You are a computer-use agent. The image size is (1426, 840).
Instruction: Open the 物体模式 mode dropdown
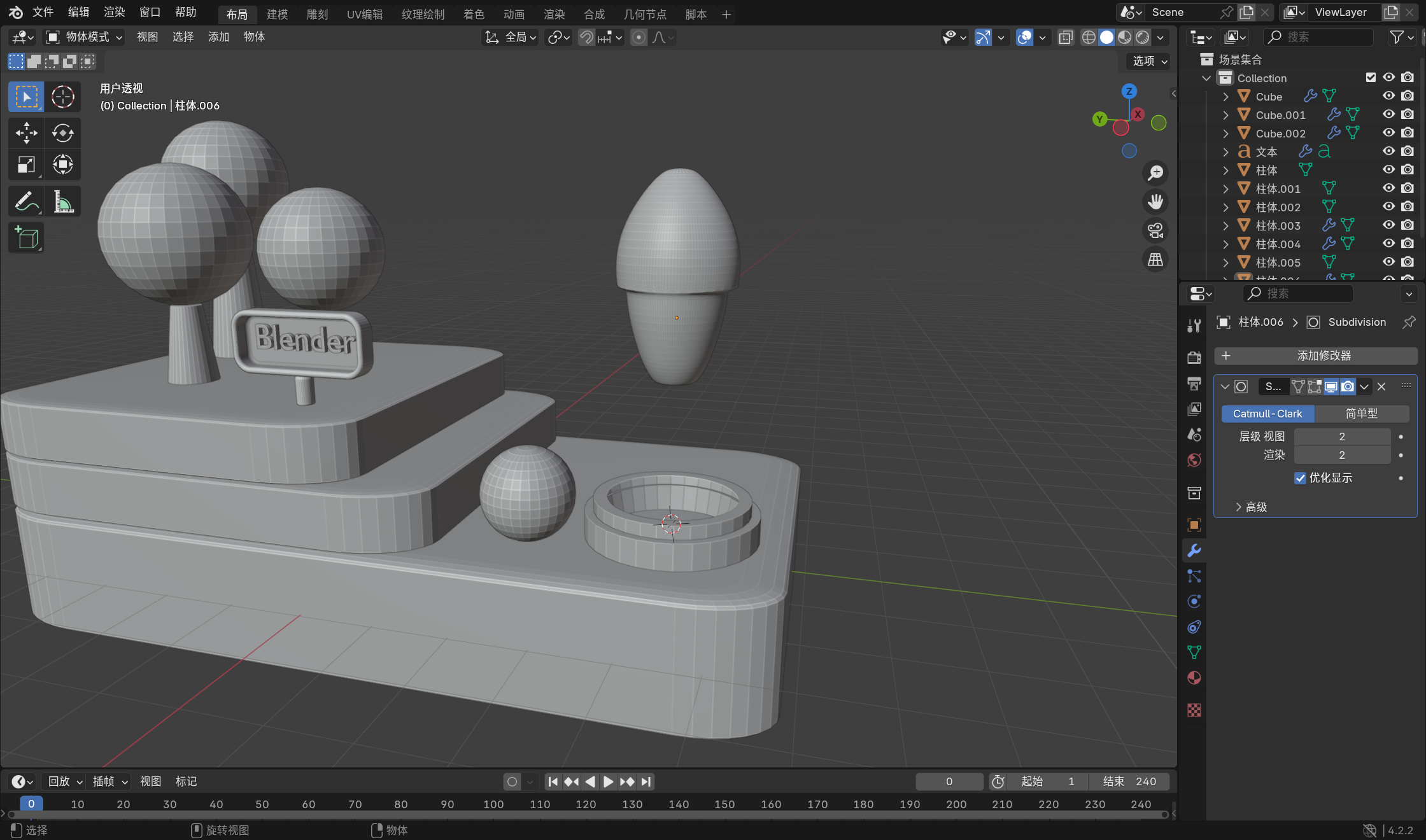tap(85, 37)
